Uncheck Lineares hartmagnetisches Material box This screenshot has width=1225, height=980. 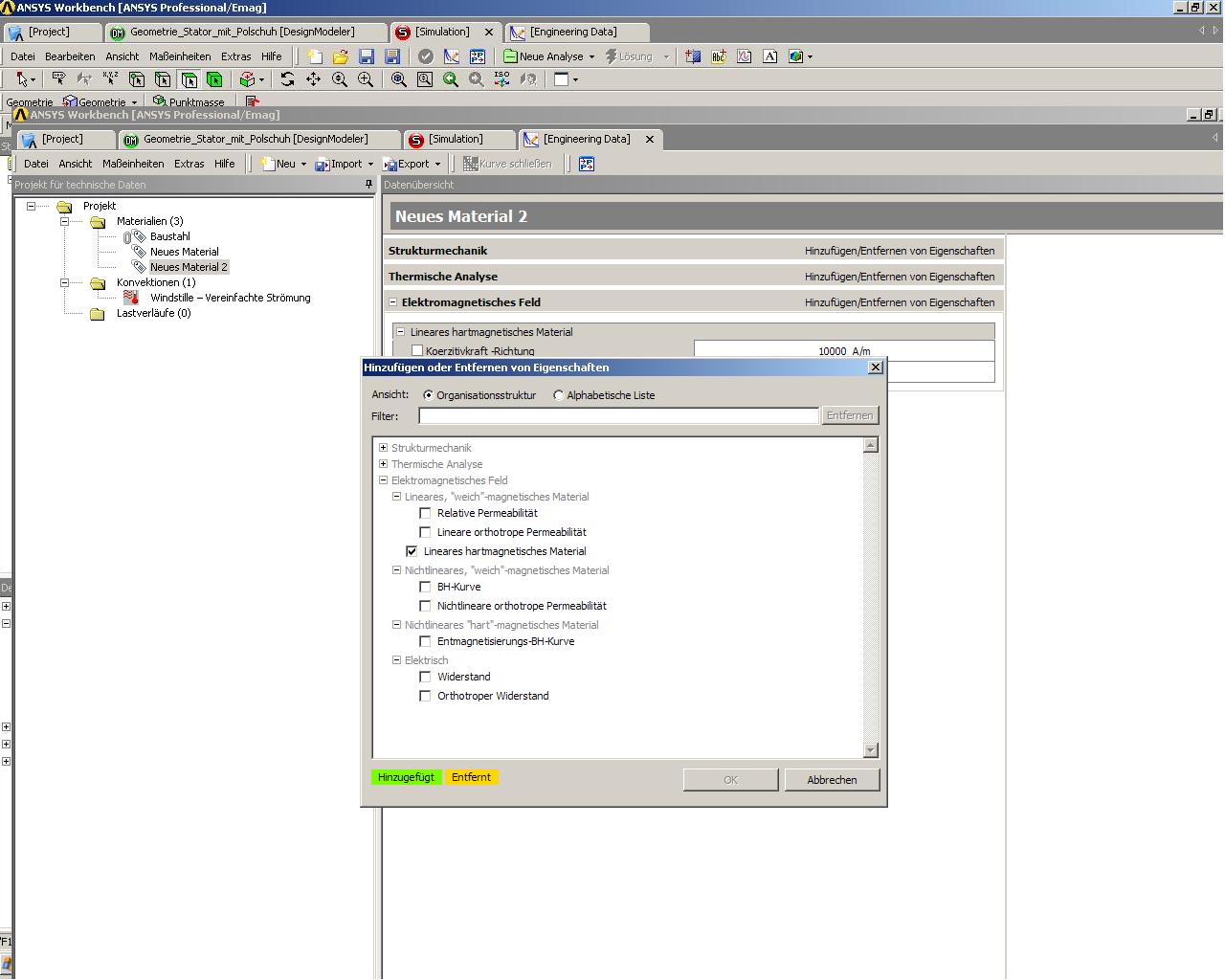(x=412, y=551)
